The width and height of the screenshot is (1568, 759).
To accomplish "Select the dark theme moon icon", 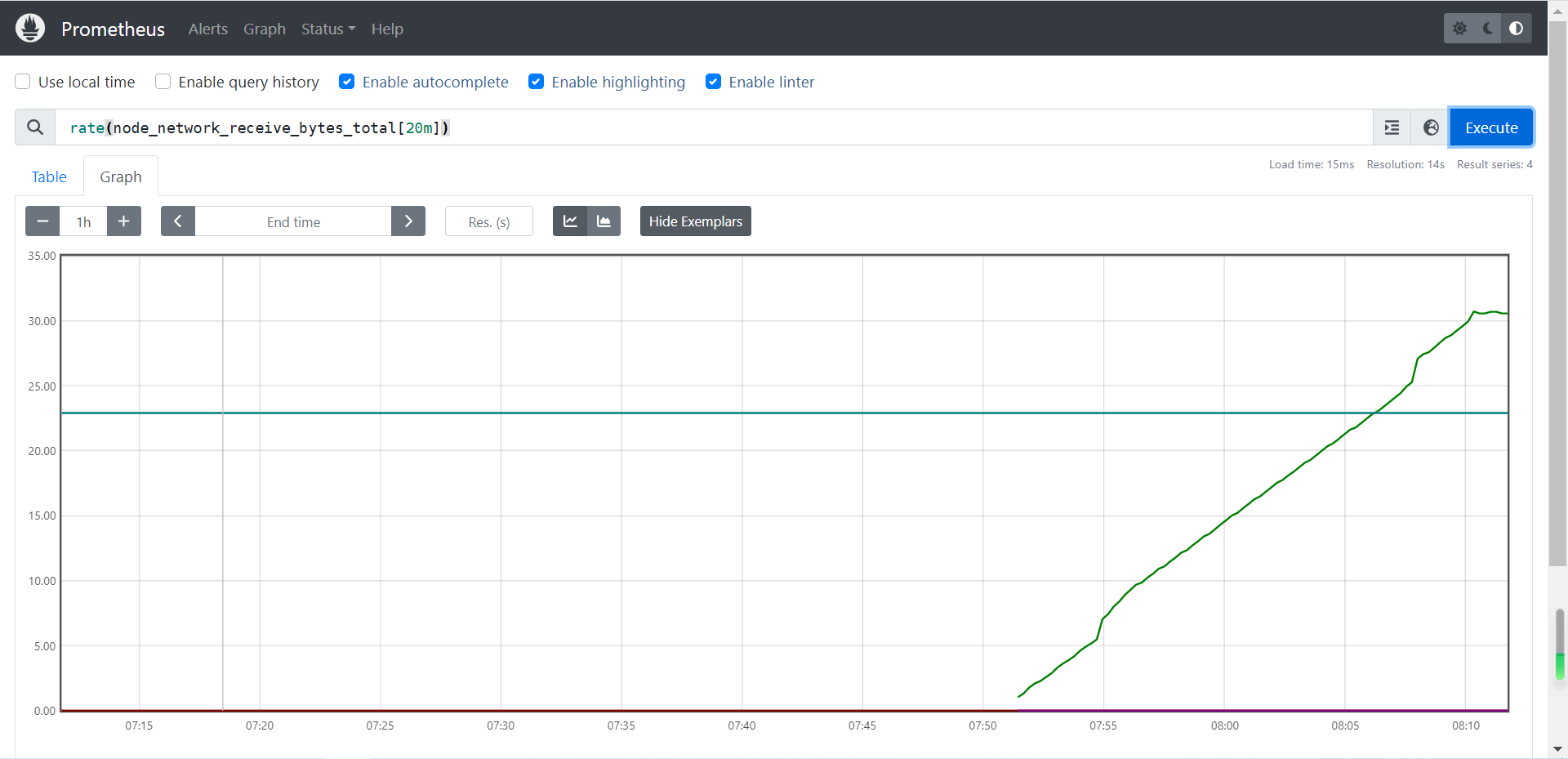I will point(1488,29).
